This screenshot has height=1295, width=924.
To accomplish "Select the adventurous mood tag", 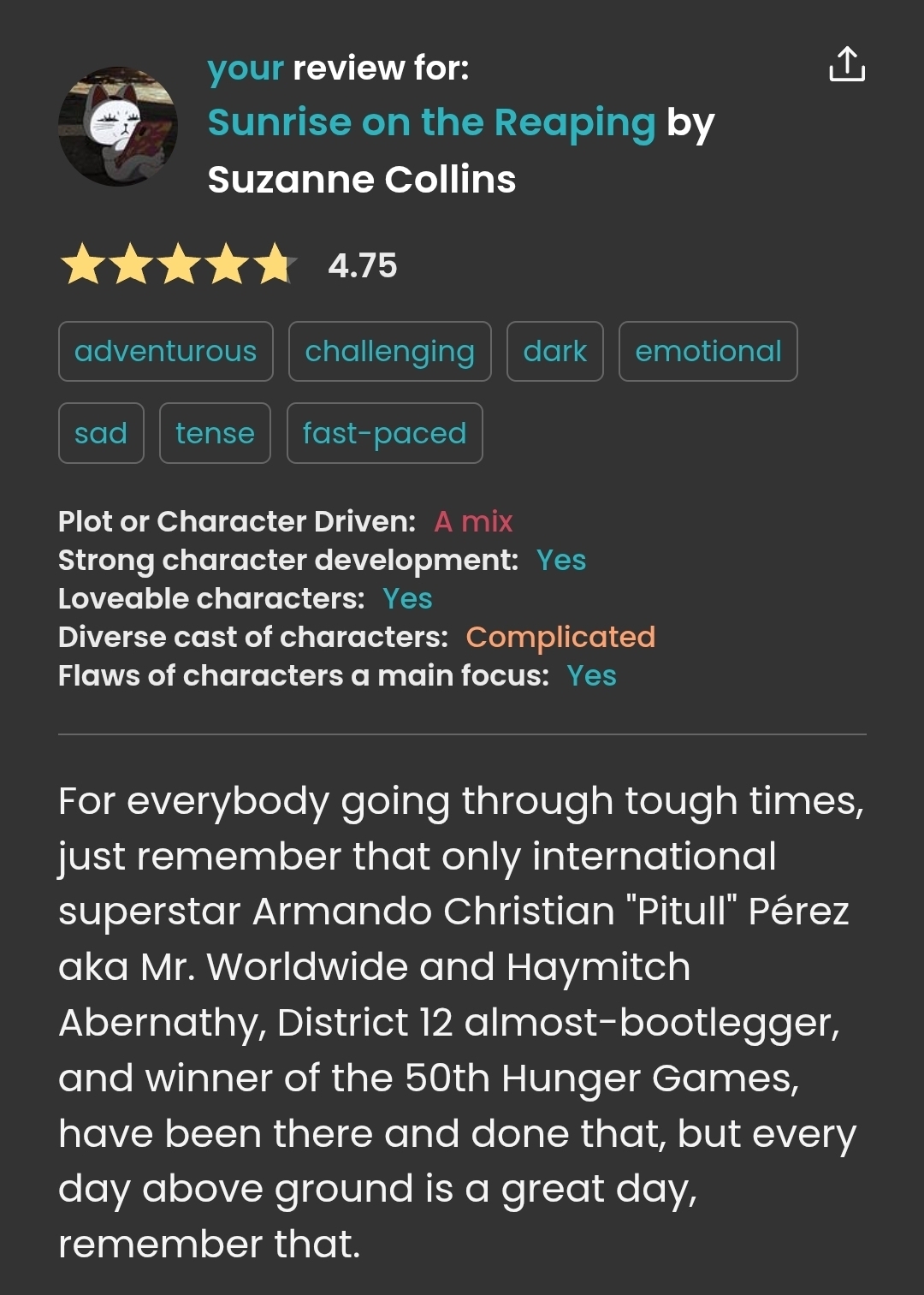I will (166, 352).
